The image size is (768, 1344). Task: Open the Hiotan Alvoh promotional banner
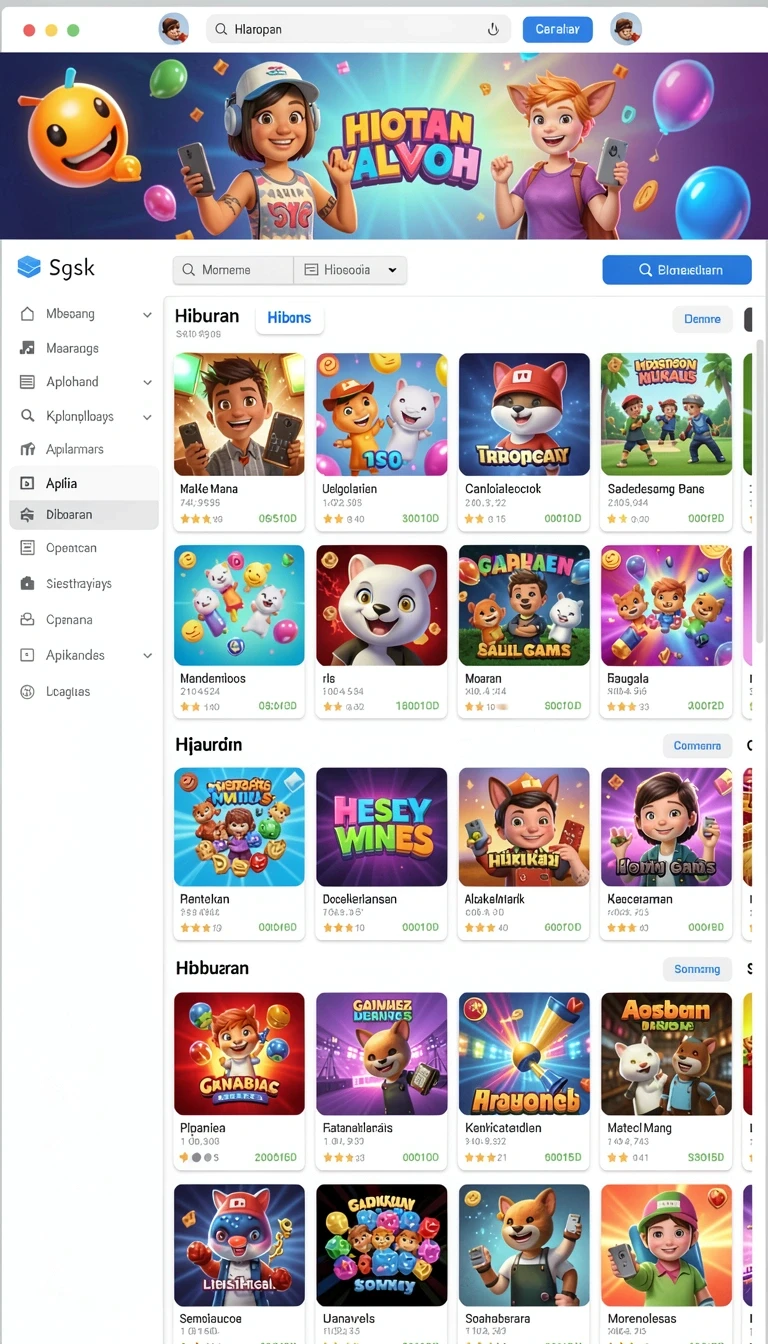click(384, 146)
